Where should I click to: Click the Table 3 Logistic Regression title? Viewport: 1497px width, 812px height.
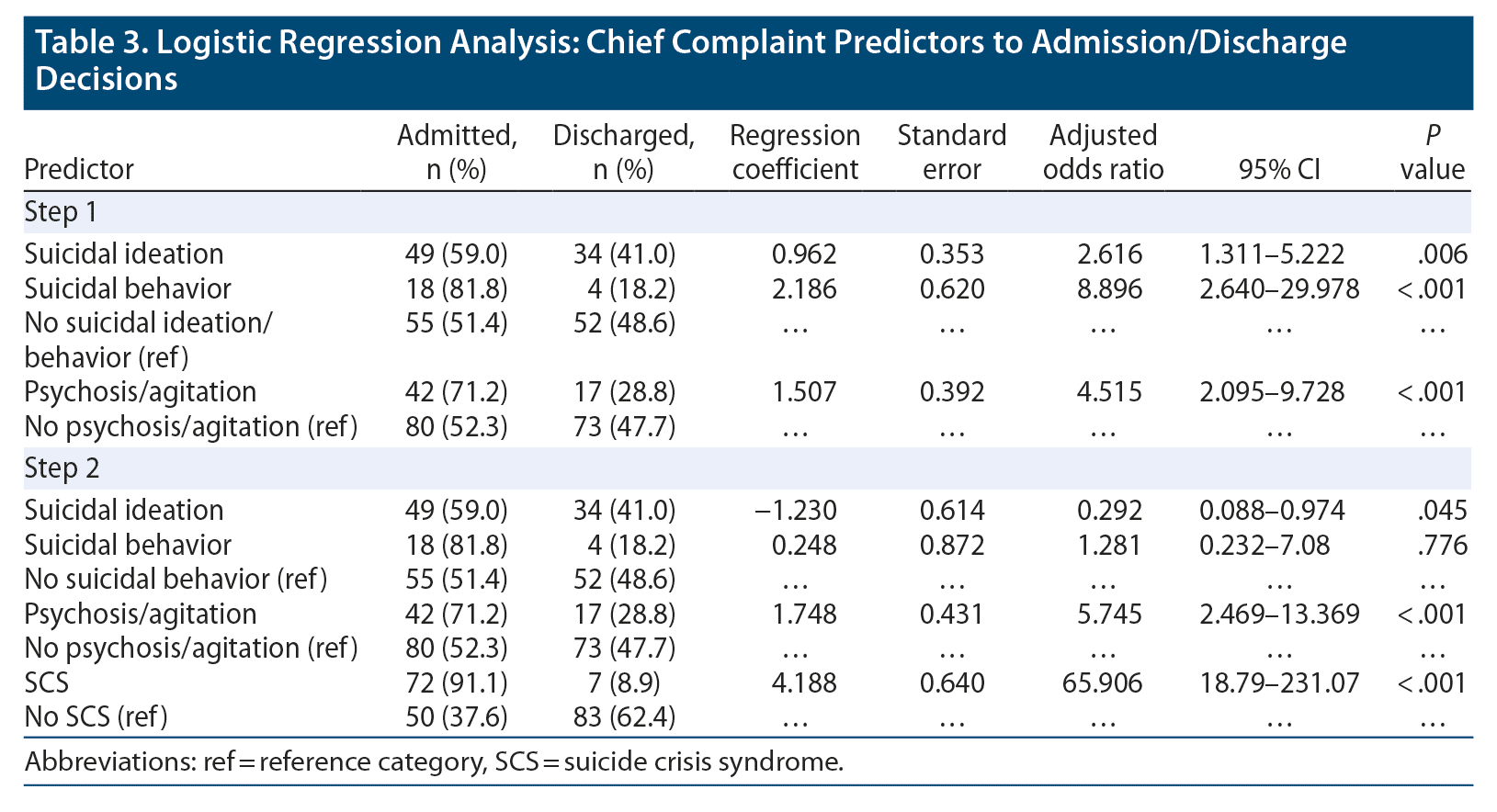coord(690,60)
